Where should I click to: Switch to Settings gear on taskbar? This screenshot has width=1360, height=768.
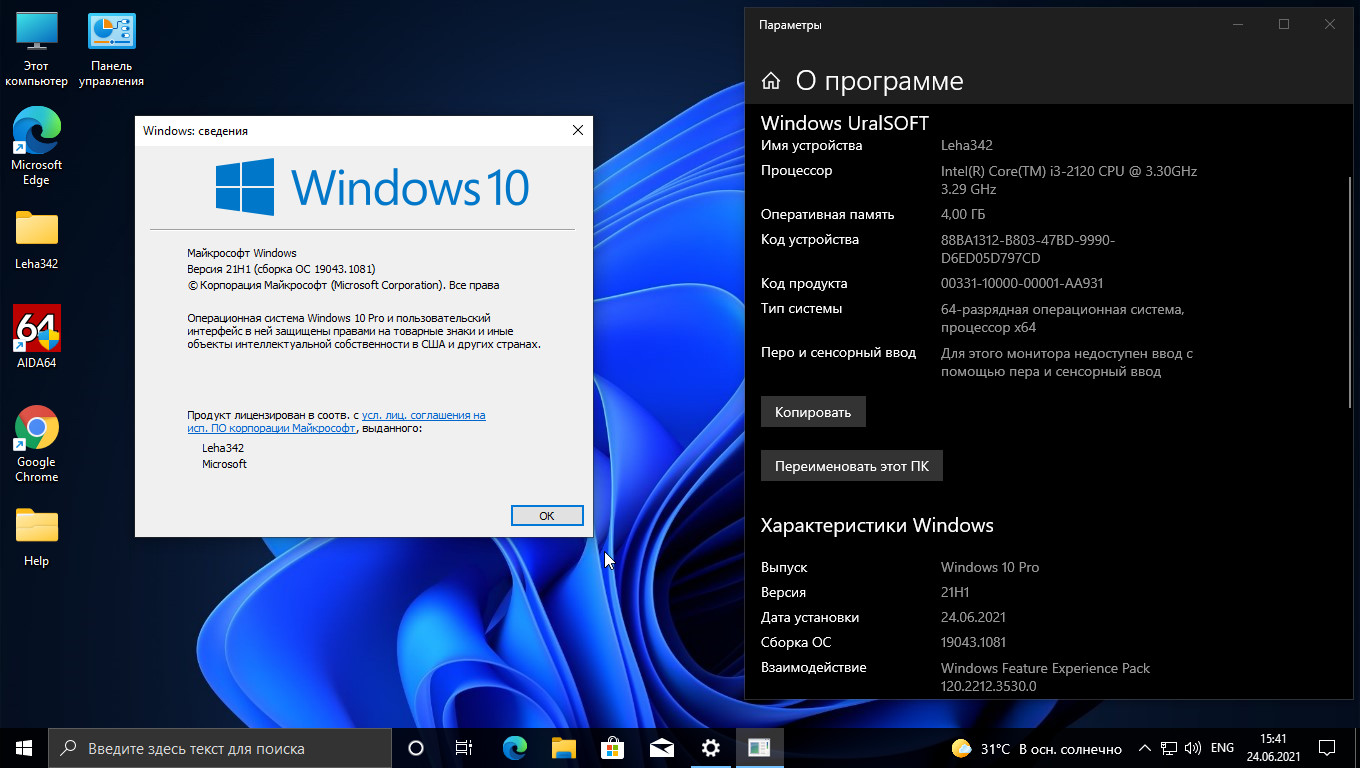click(710, 748)
